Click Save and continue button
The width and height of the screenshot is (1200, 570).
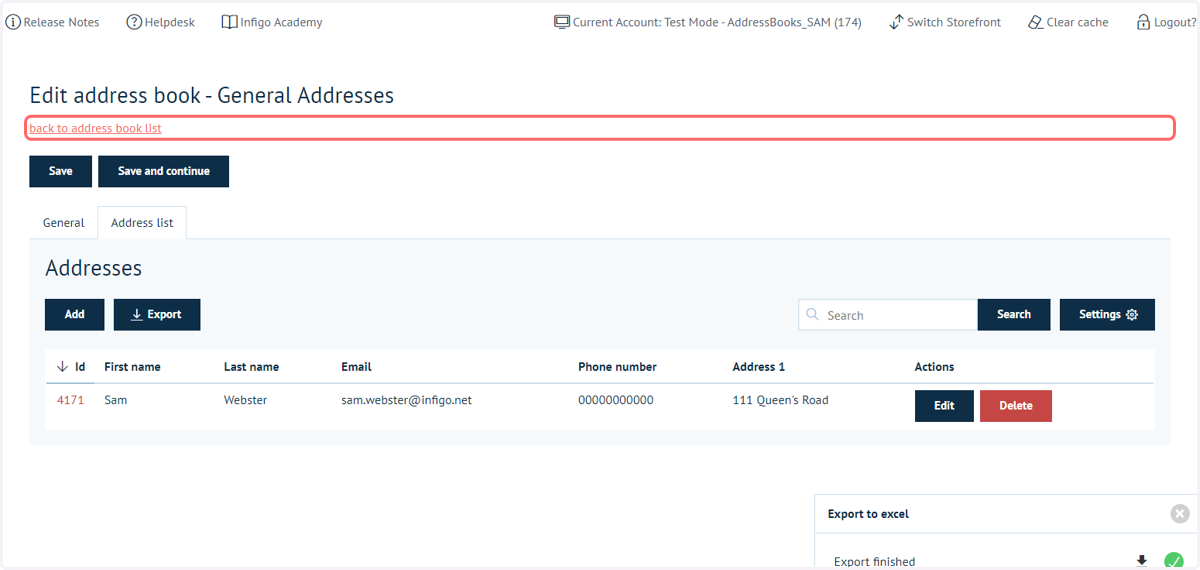coord(164,171)
